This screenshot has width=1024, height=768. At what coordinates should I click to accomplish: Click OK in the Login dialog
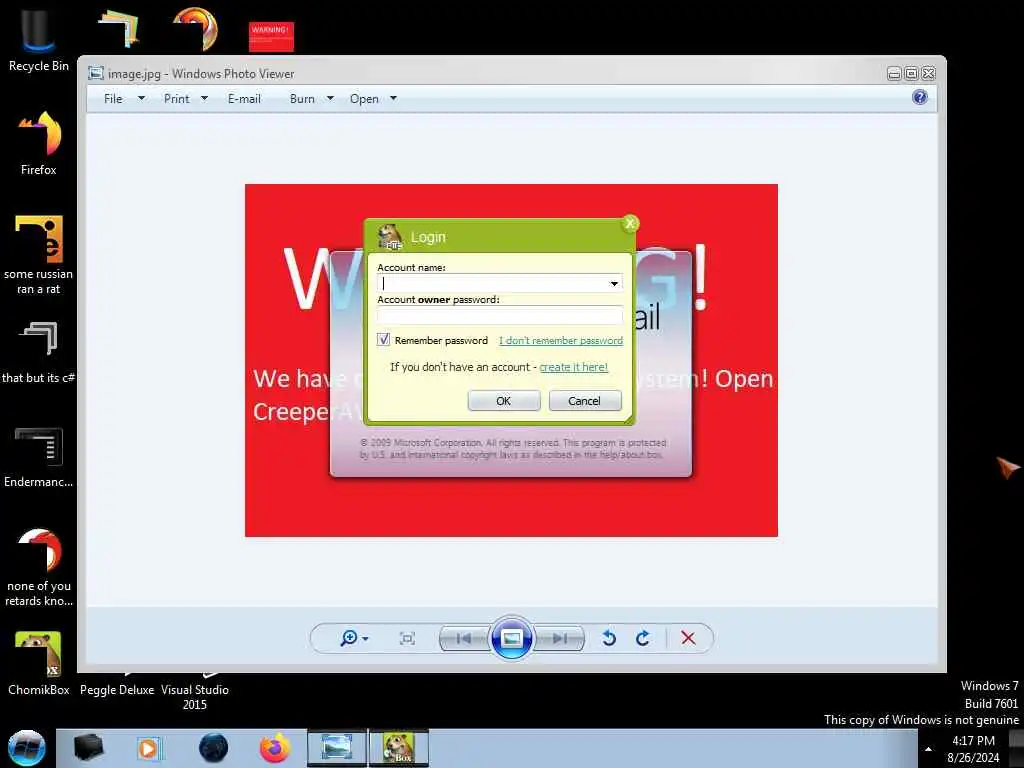point(504,401)
